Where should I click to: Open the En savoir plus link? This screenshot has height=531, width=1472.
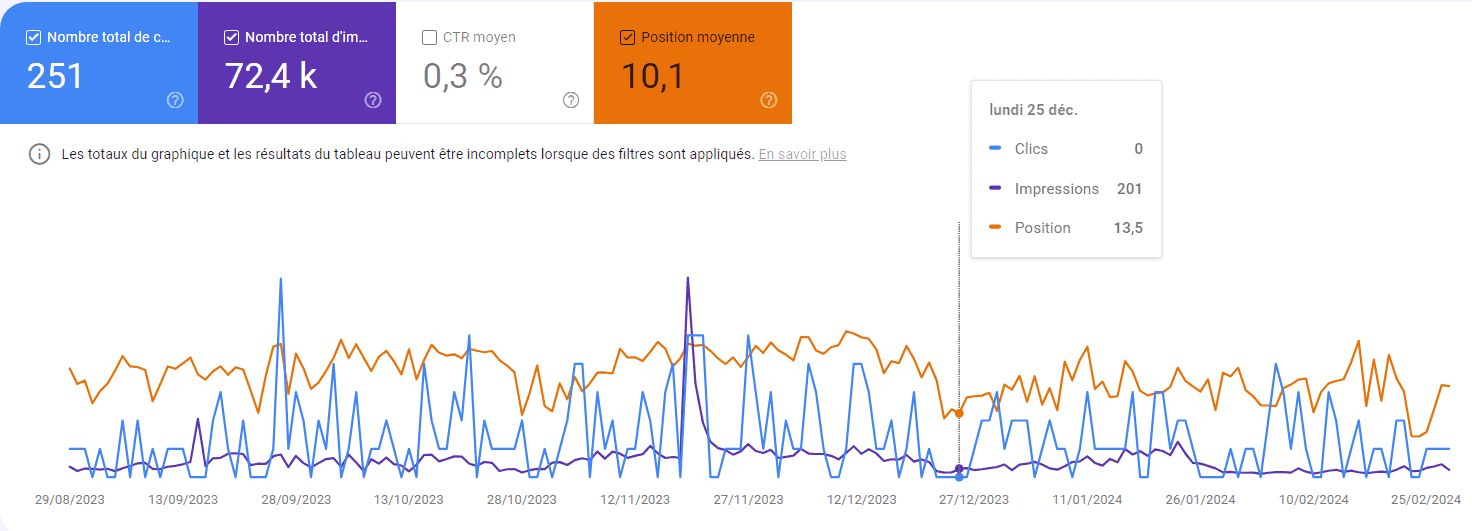(x=802, y=155)
